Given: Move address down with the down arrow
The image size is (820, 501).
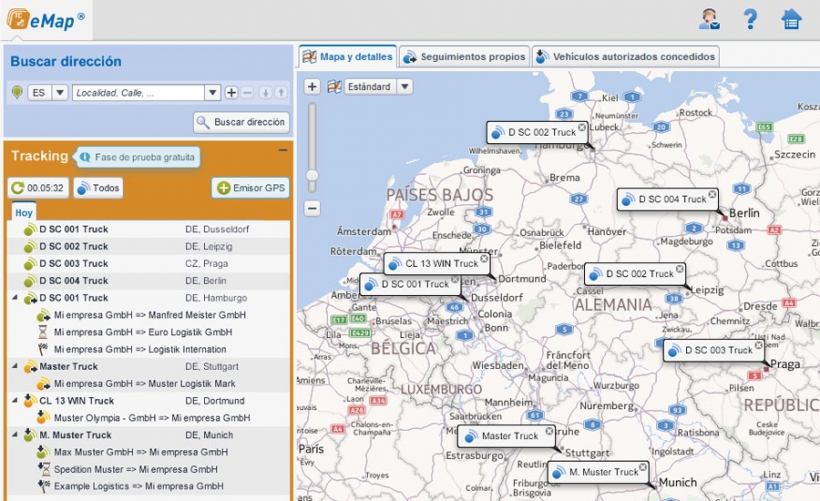Looking at the screenshot, I should 265,93.
